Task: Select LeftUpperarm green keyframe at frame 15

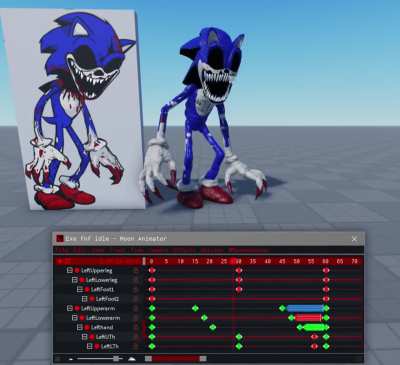Action: point(195,308)
